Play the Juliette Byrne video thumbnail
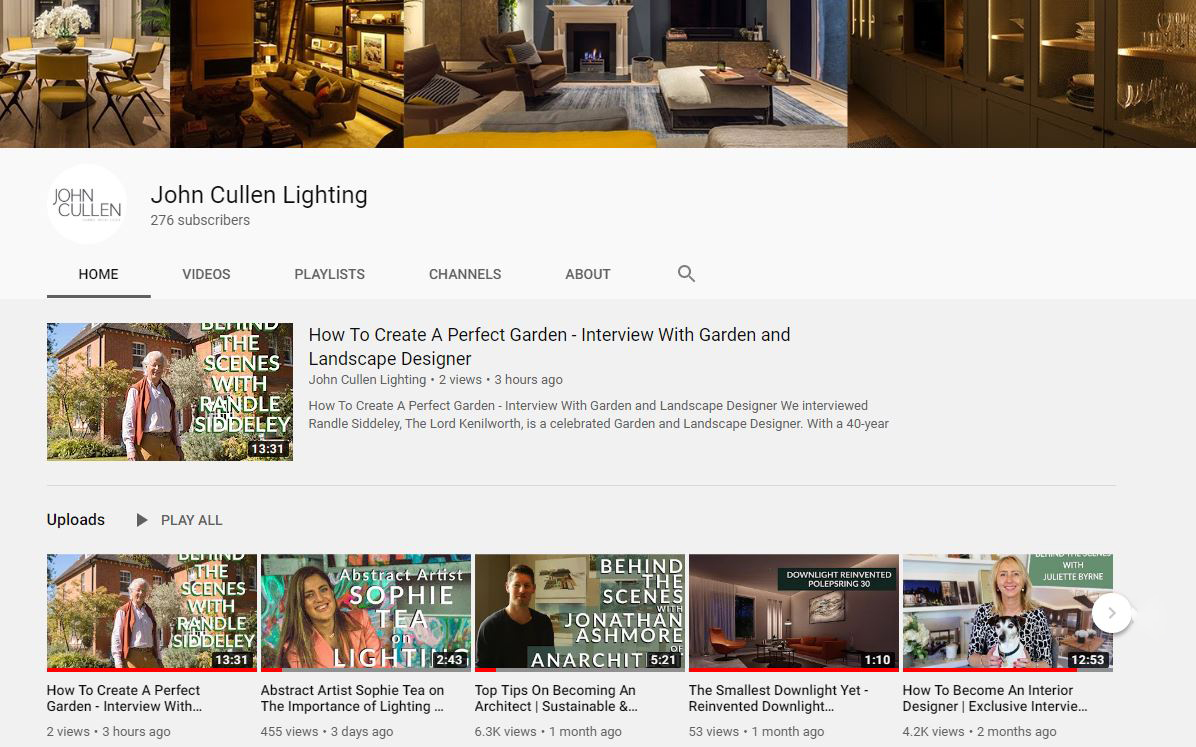The width and height of the screenshot is (1196, 747). point(1008,612)
